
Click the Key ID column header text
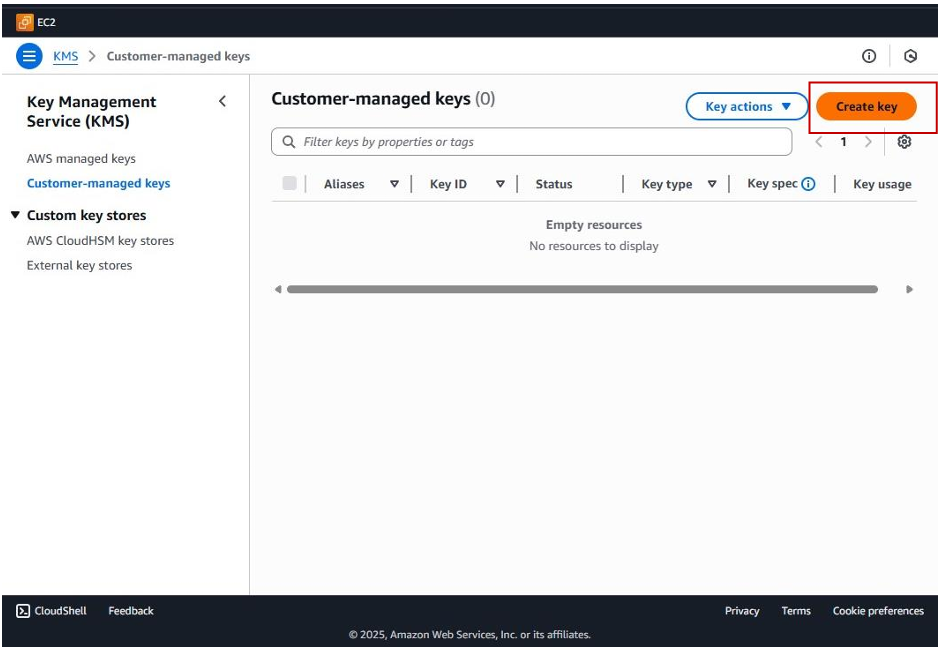(x=448, y=184)
